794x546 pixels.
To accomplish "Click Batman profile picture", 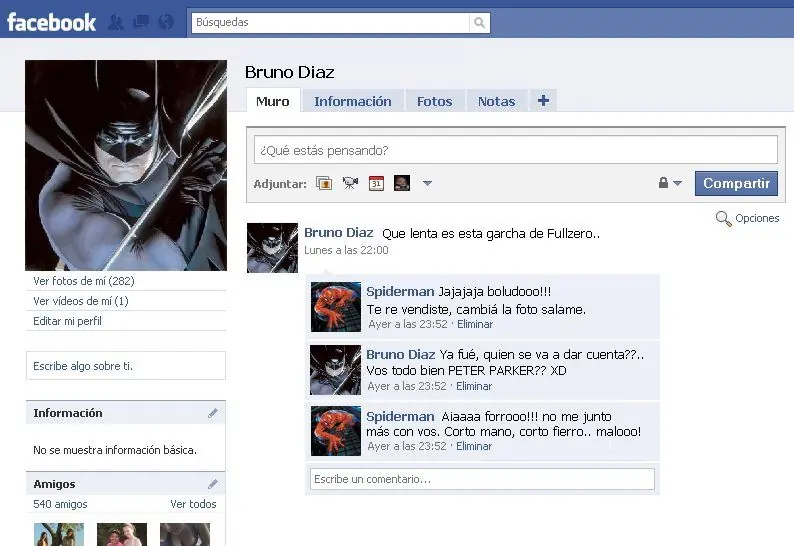I will pyautogui.click(x=126, y=165).
